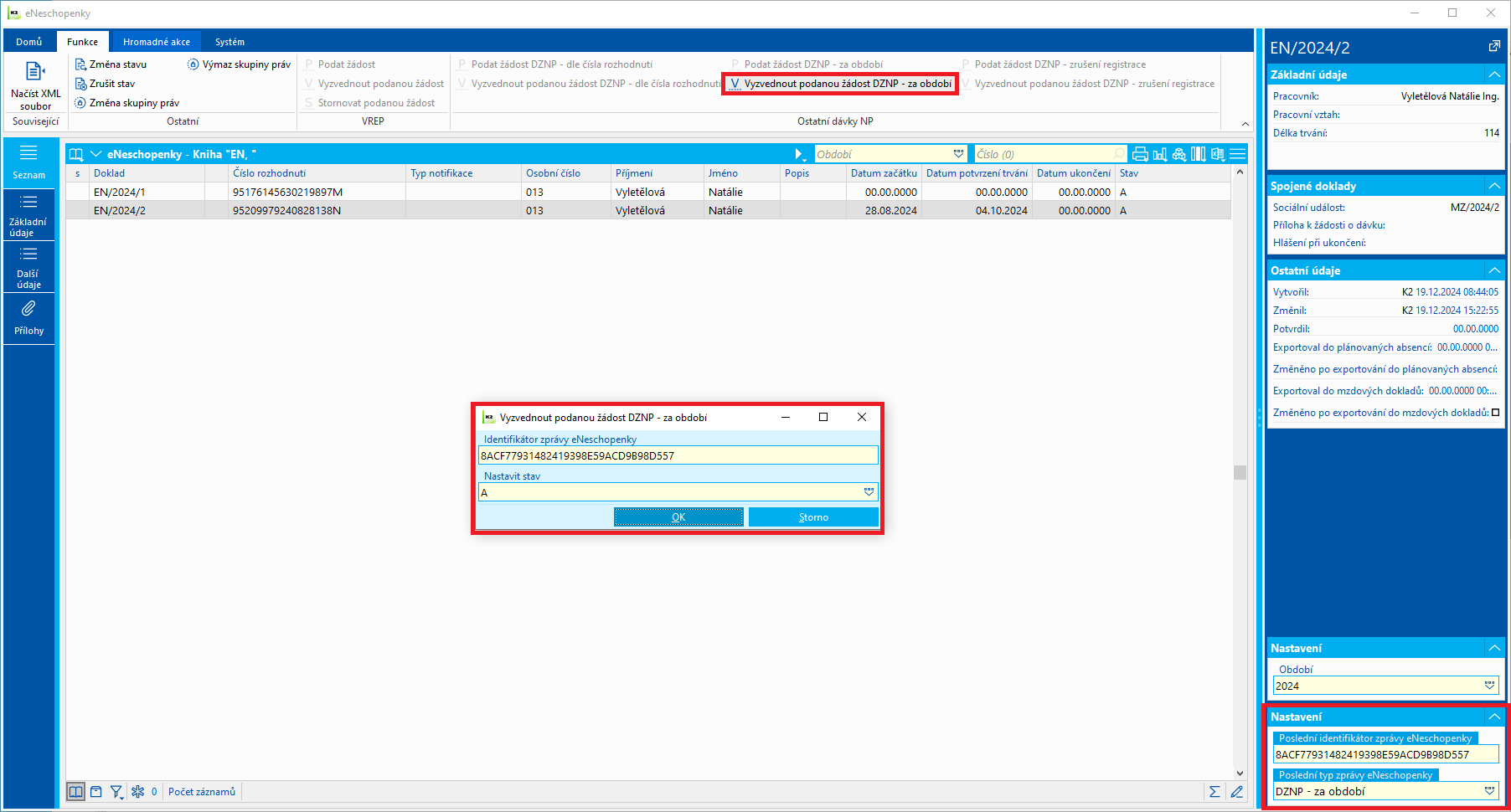Image resolution: width=1511 pixels, height=812 pixels.
Task: Switch to the Domů ribbon tab
Action: pos(29,42)
